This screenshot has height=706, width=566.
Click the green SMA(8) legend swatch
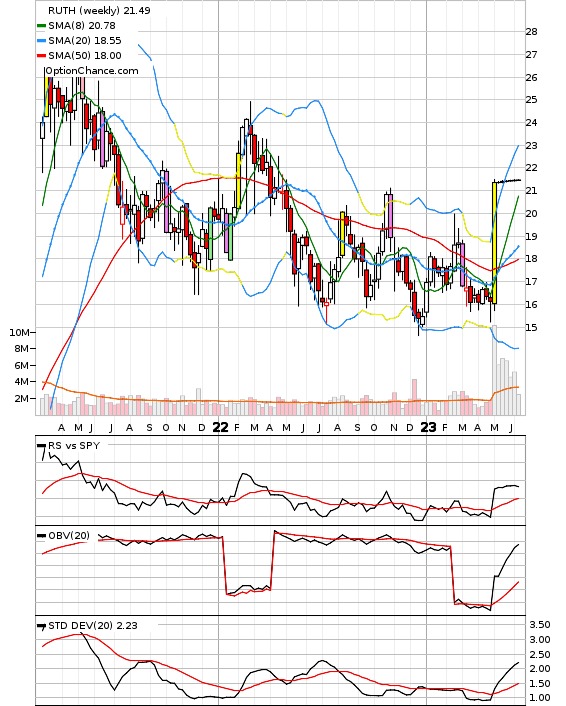click(41, 26)
